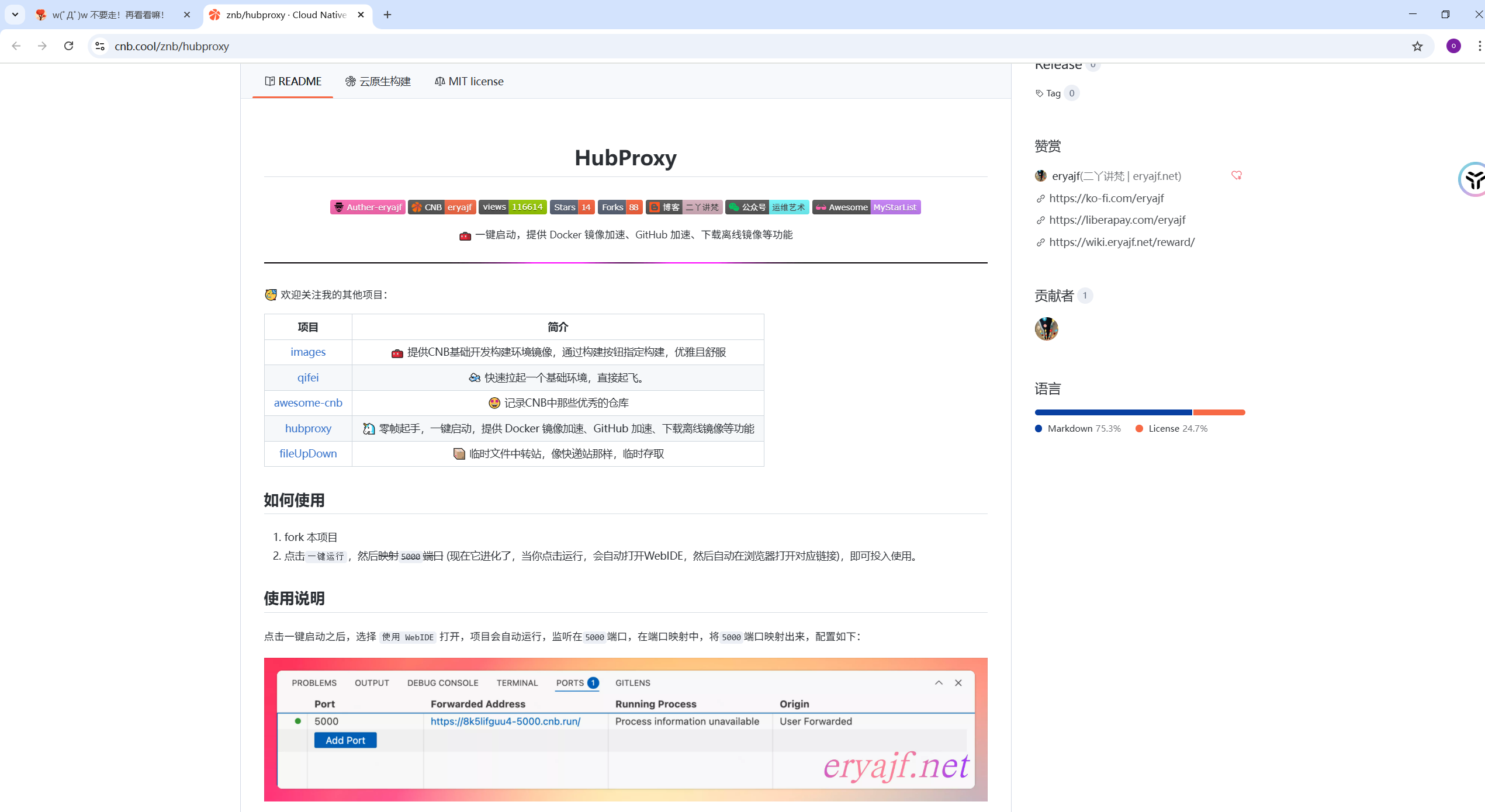Open the browser three-dot menu
Viewport: 1485px width, 812px height.
[x=1479, y=46]
